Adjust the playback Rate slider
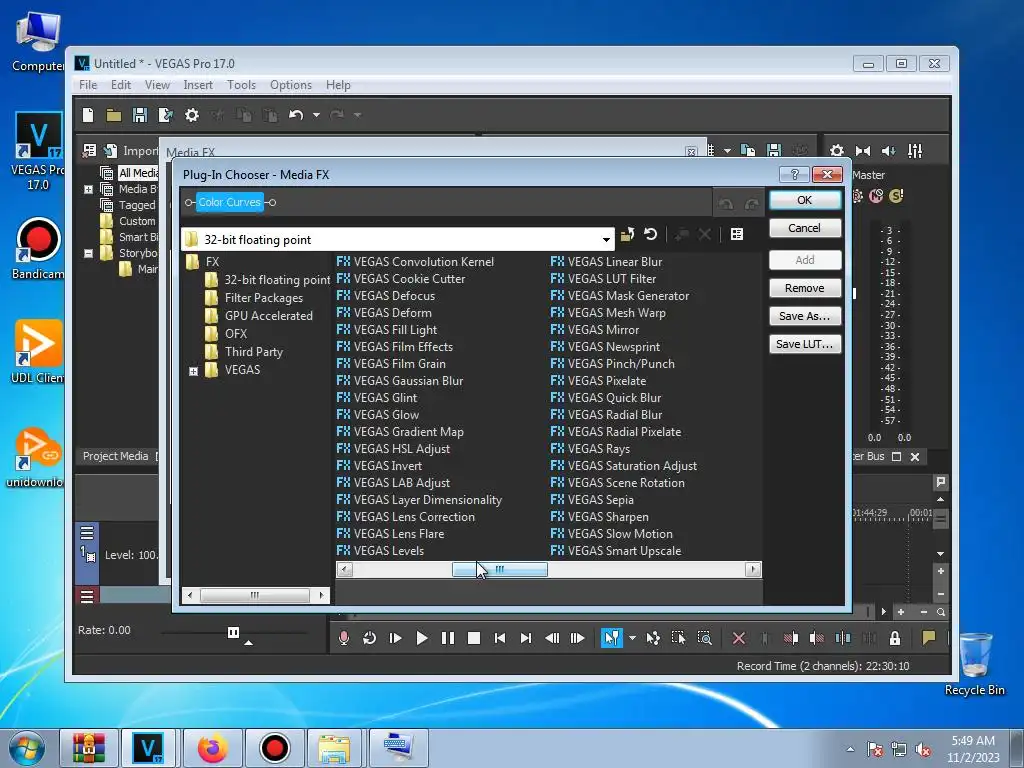This screenshot has height=768, width=1024. tap(233, 632)
